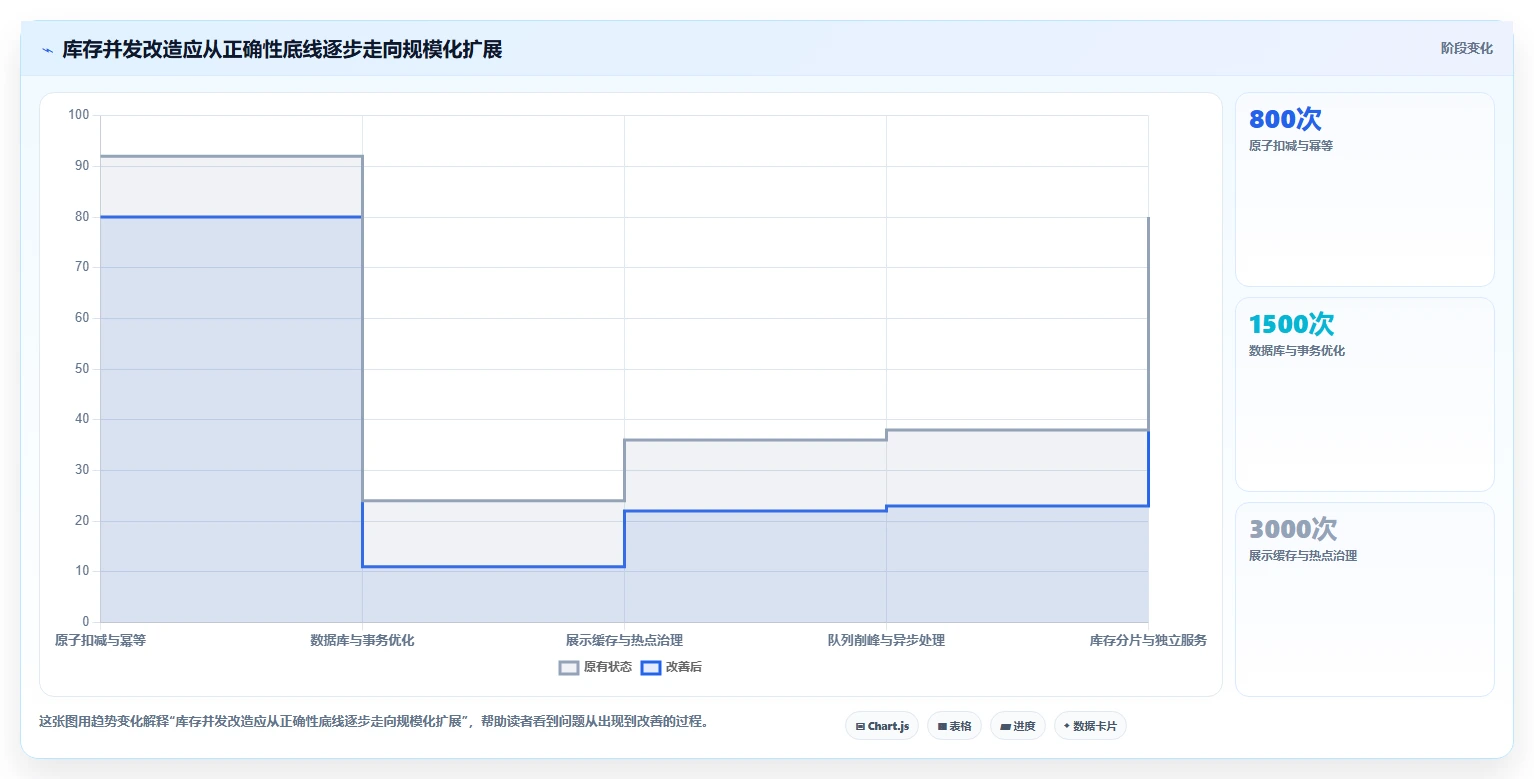The height and width of the screenshot is (779, 1534).
Task: Click the 阶段变化 label in header
Action: click(1467, 48)
